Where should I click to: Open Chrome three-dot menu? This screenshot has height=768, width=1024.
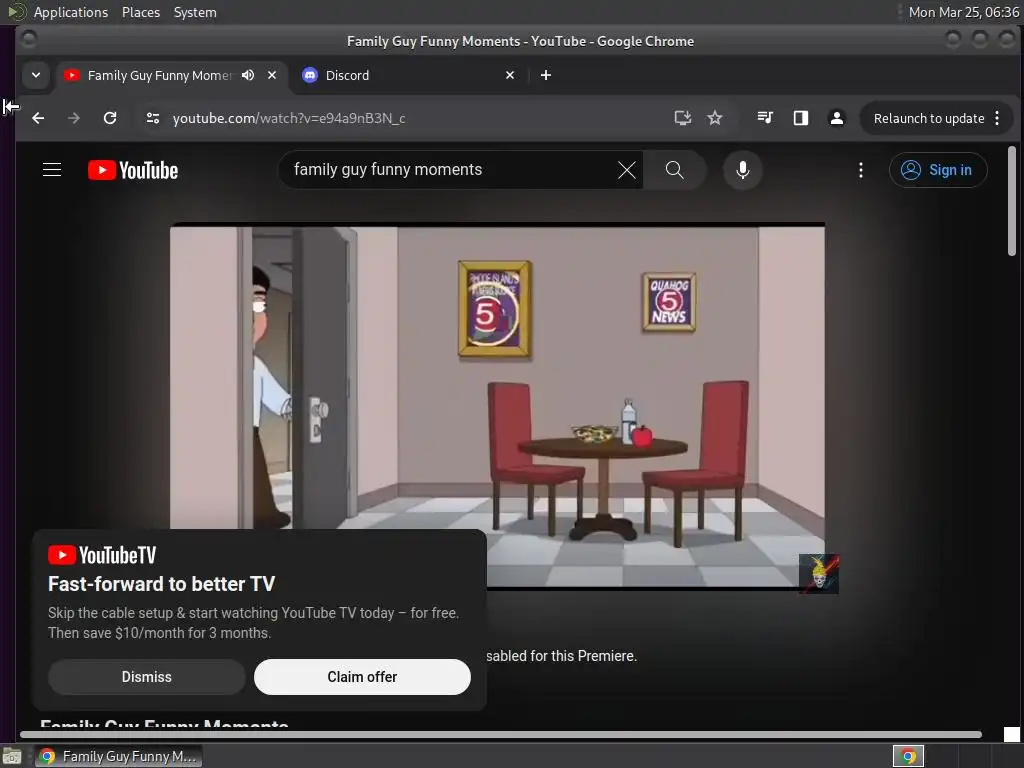997,118
